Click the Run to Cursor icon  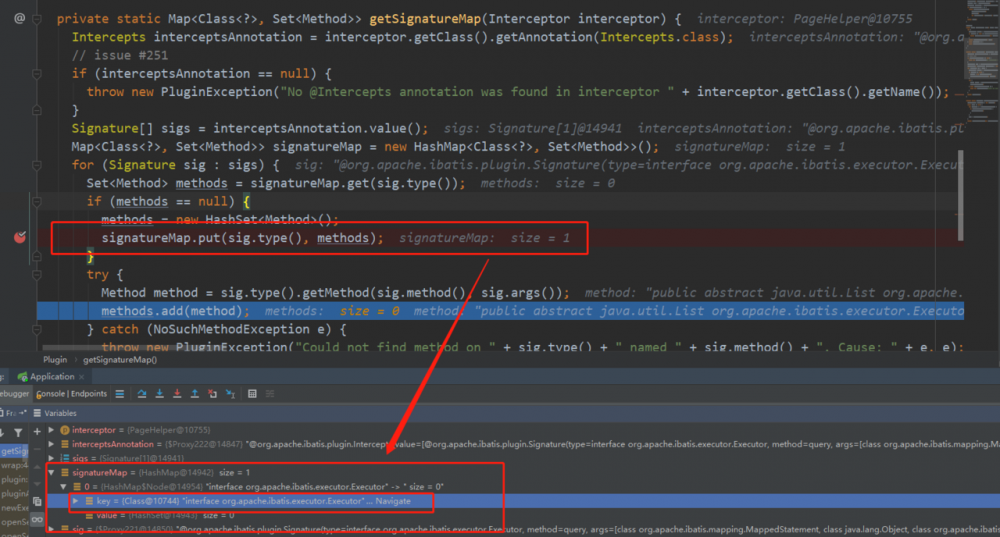coord(230,394)
